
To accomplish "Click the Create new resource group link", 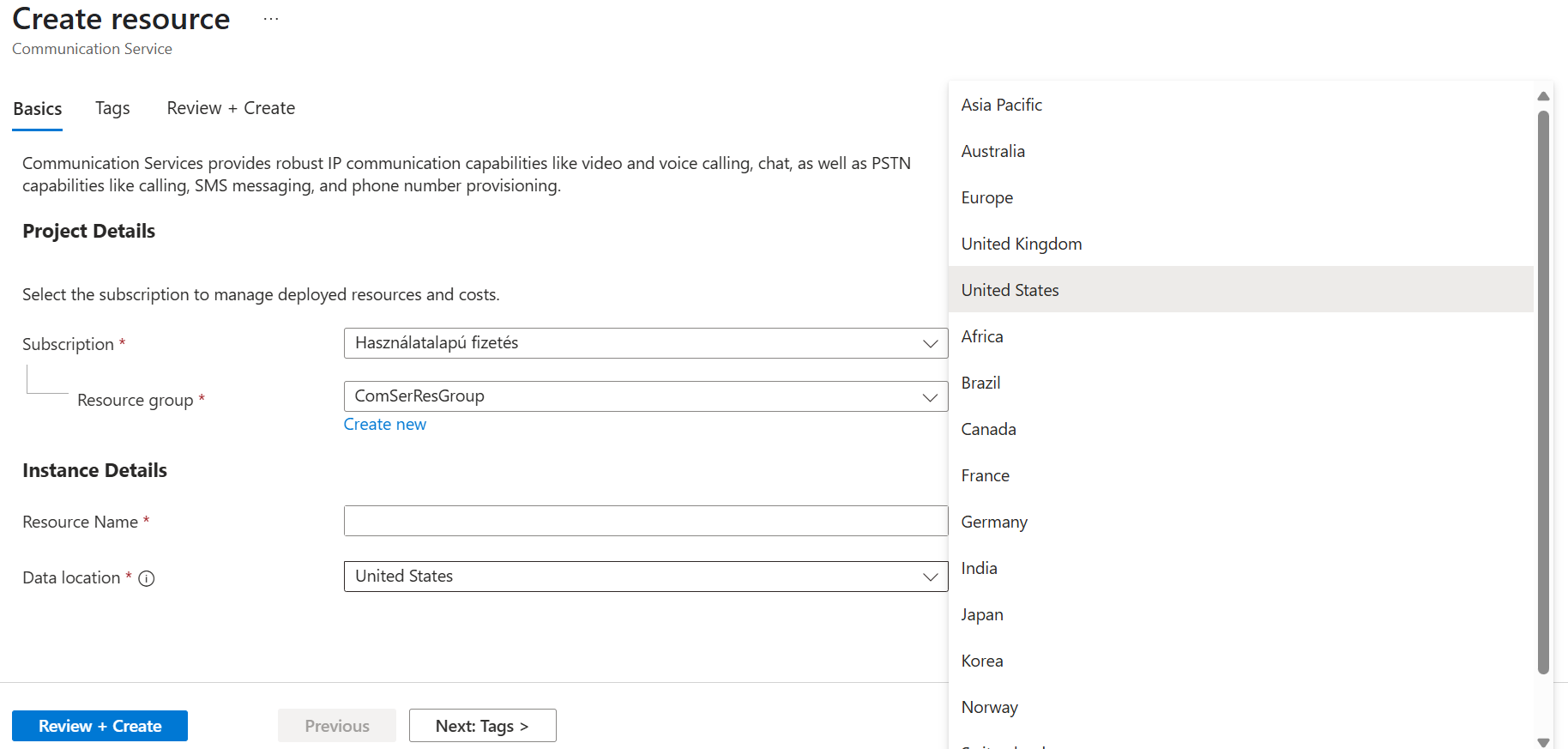I will pos(385,425).
